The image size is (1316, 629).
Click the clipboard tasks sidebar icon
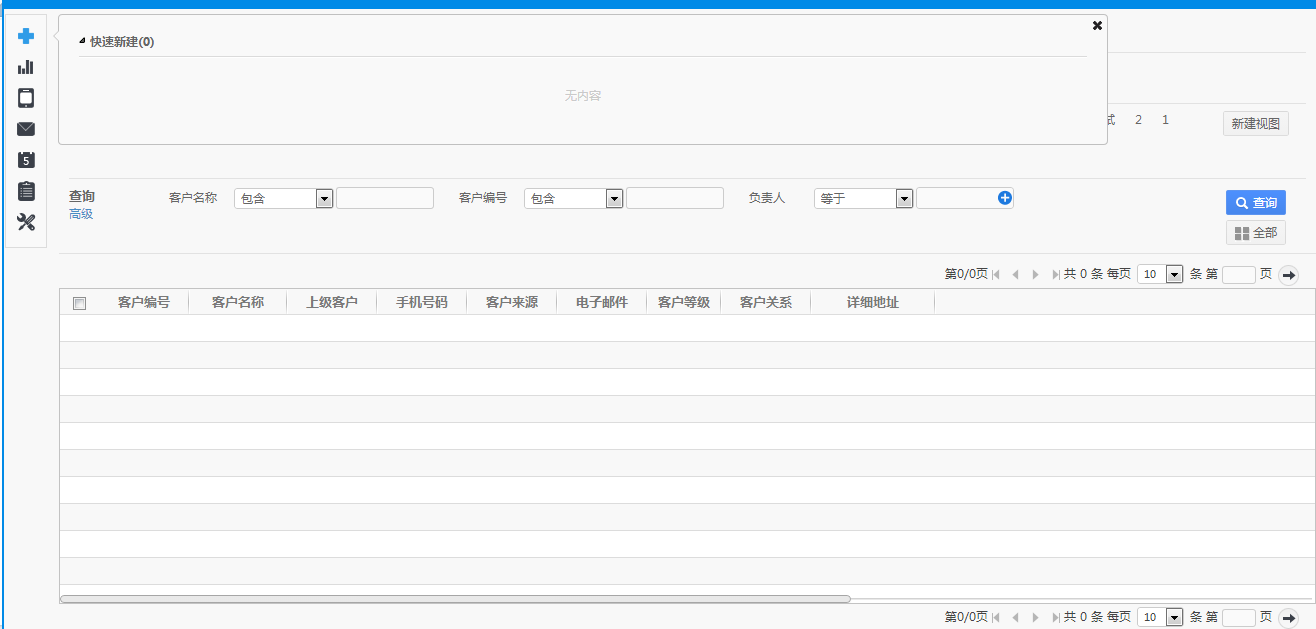(26, 191)
